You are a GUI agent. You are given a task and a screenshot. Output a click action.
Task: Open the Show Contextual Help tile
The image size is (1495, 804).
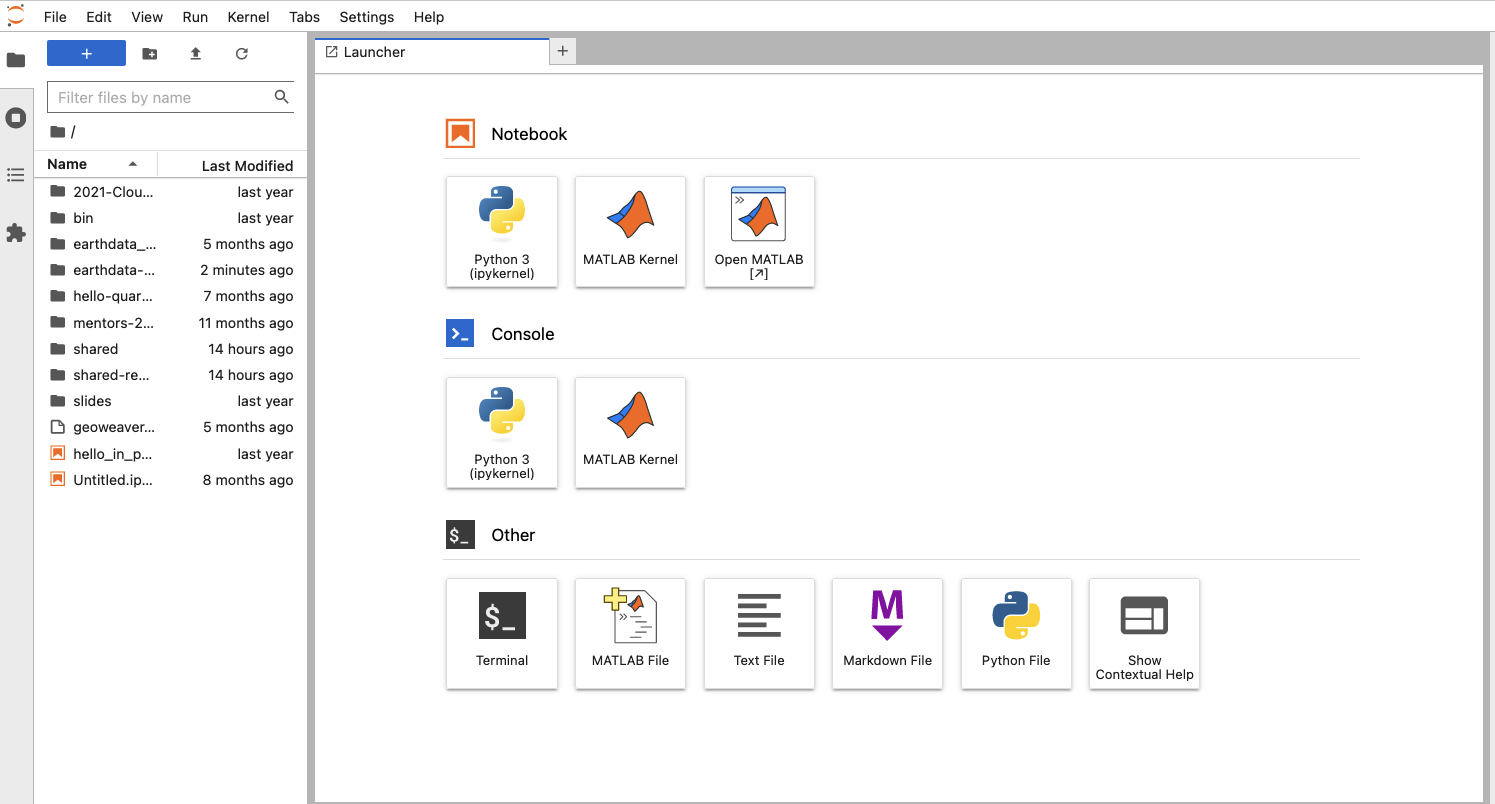[1144, 633]
